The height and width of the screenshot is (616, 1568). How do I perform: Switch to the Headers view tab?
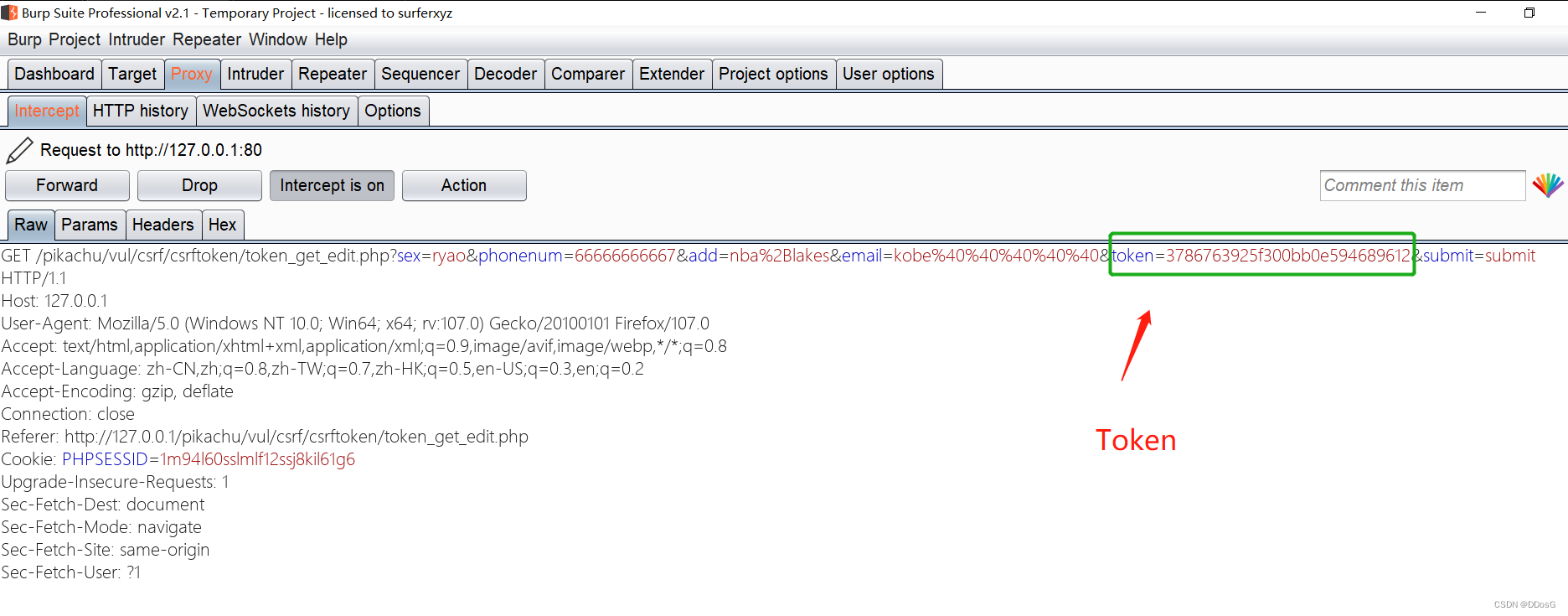tap(162, 225)
